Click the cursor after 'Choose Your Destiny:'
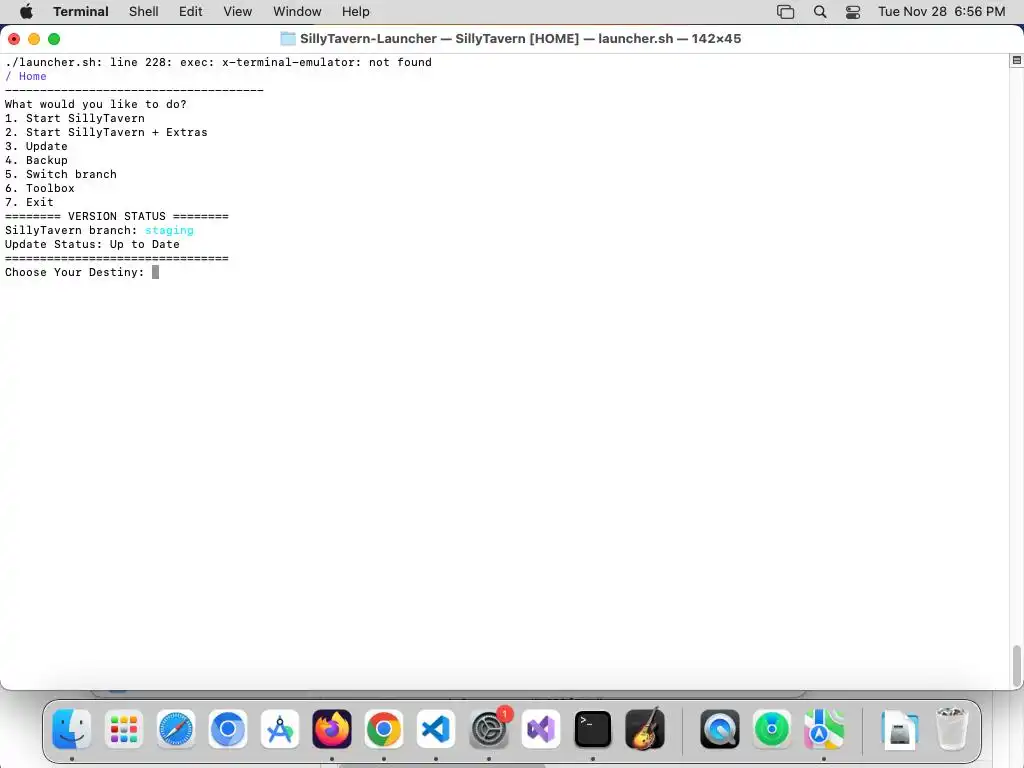 coord(155,272)
